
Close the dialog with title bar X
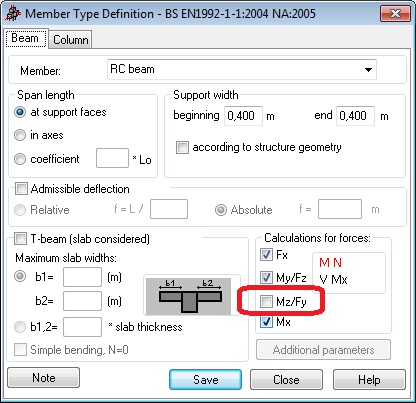[395, 13]
